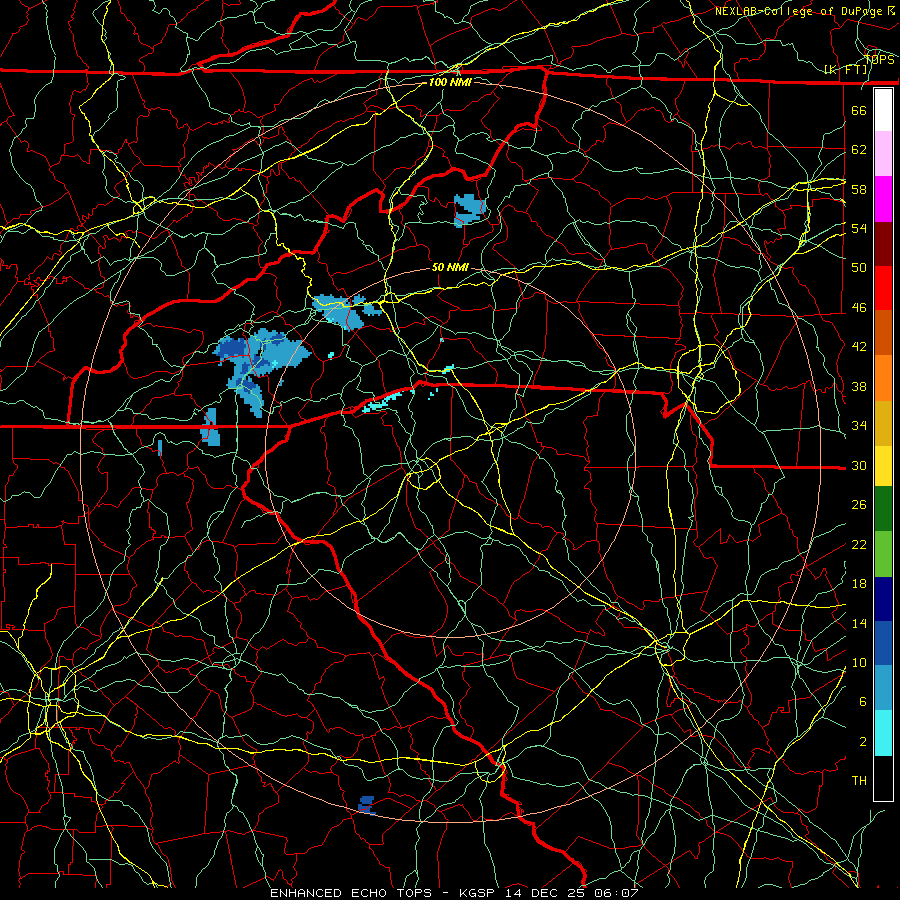Select the light blue swatch on the scale
This screenshot has height=900, width=900.
(x=883, y=688)
